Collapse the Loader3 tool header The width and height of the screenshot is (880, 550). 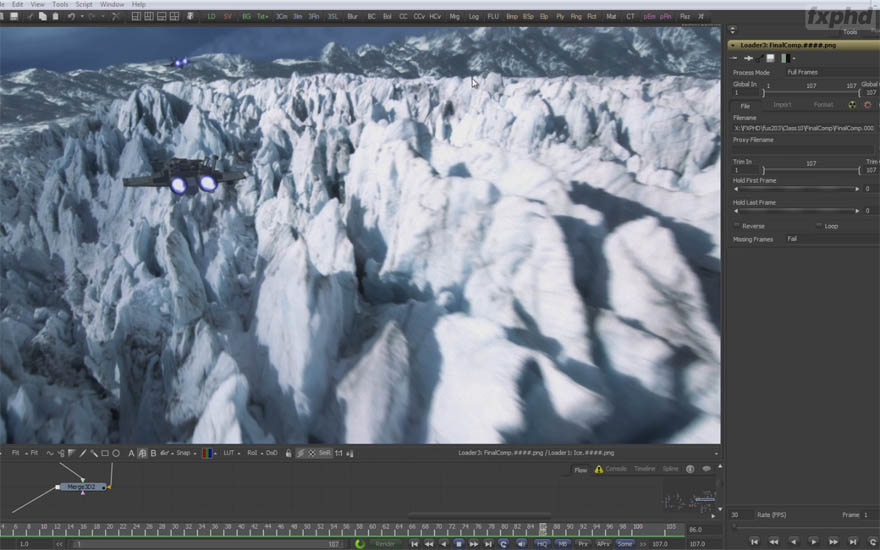pyautogui.click(x=732, y=45)
